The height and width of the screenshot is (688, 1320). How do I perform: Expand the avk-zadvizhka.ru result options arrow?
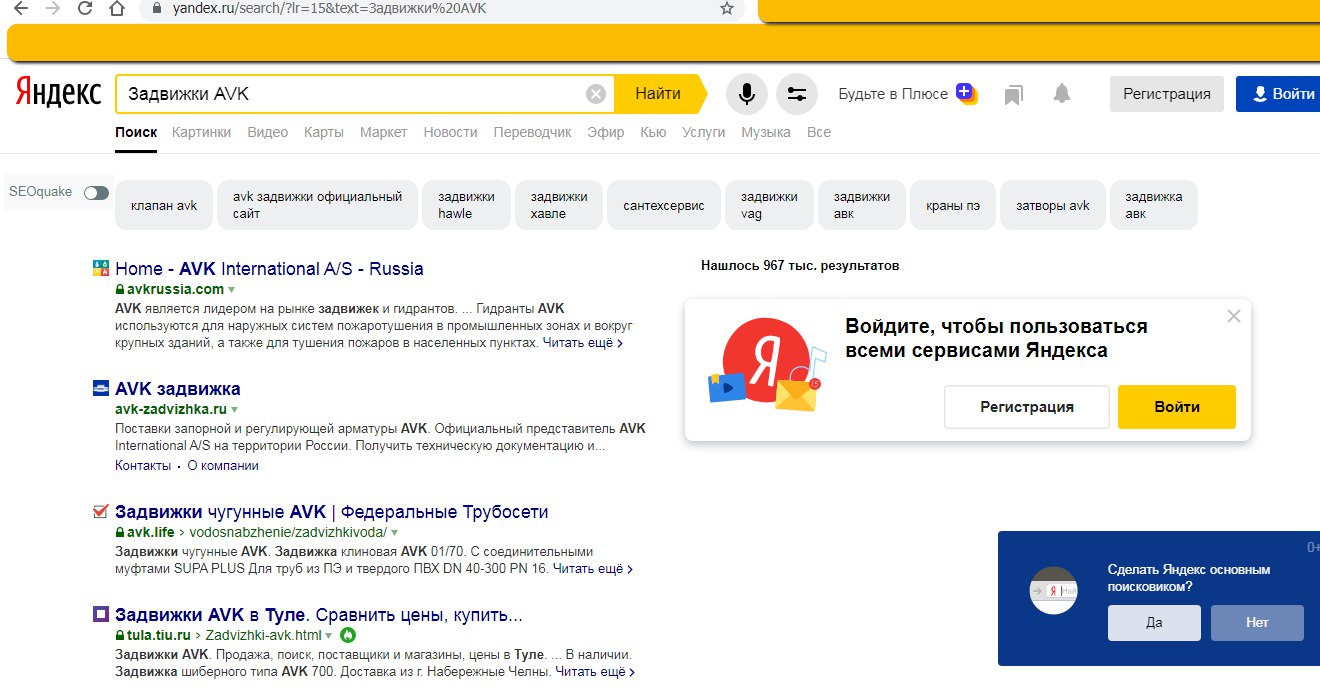coord(235,410)
